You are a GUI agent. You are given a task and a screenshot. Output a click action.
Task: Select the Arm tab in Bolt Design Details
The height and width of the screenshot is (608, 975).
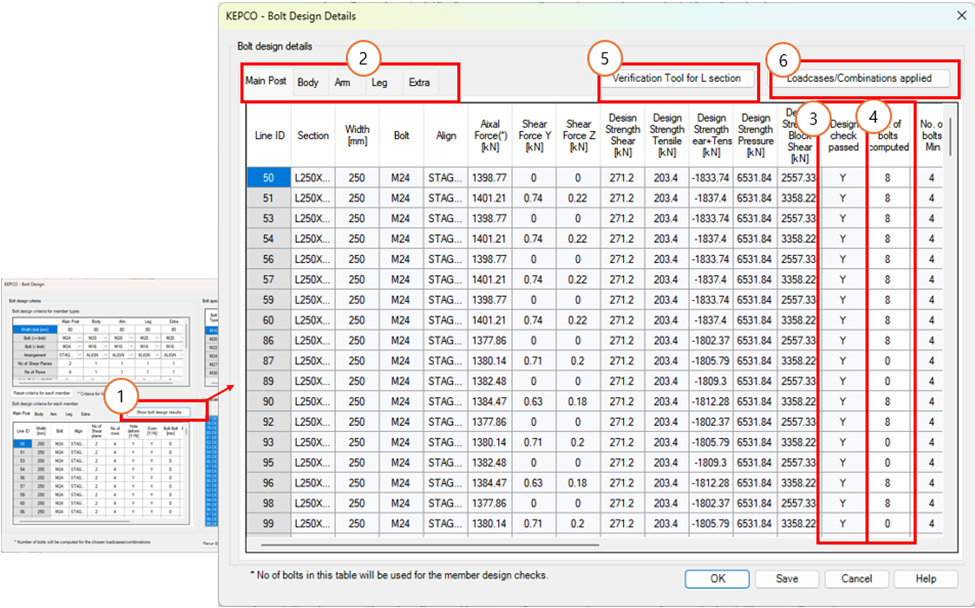pos(342,82)
